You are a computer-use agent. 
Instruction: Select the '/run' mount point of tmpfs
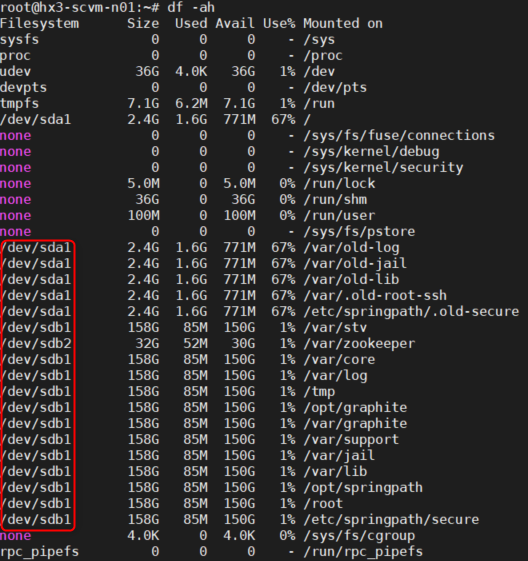click(319, 104)
